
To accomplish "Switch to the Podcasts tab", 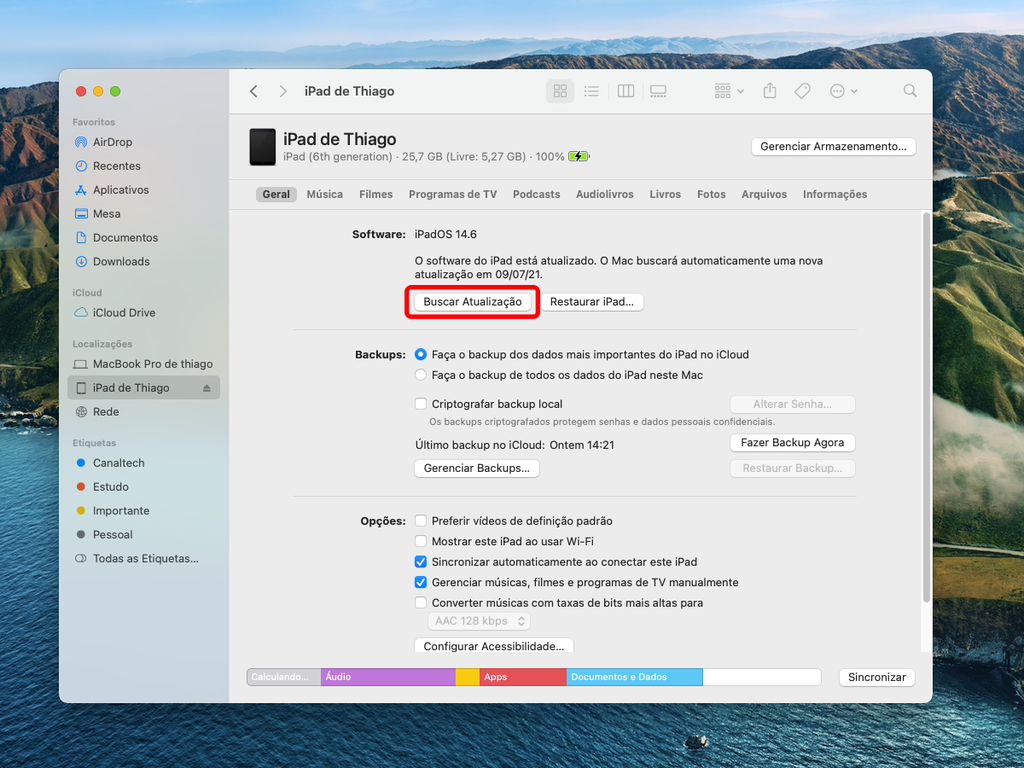I will (x=536, y=194).
